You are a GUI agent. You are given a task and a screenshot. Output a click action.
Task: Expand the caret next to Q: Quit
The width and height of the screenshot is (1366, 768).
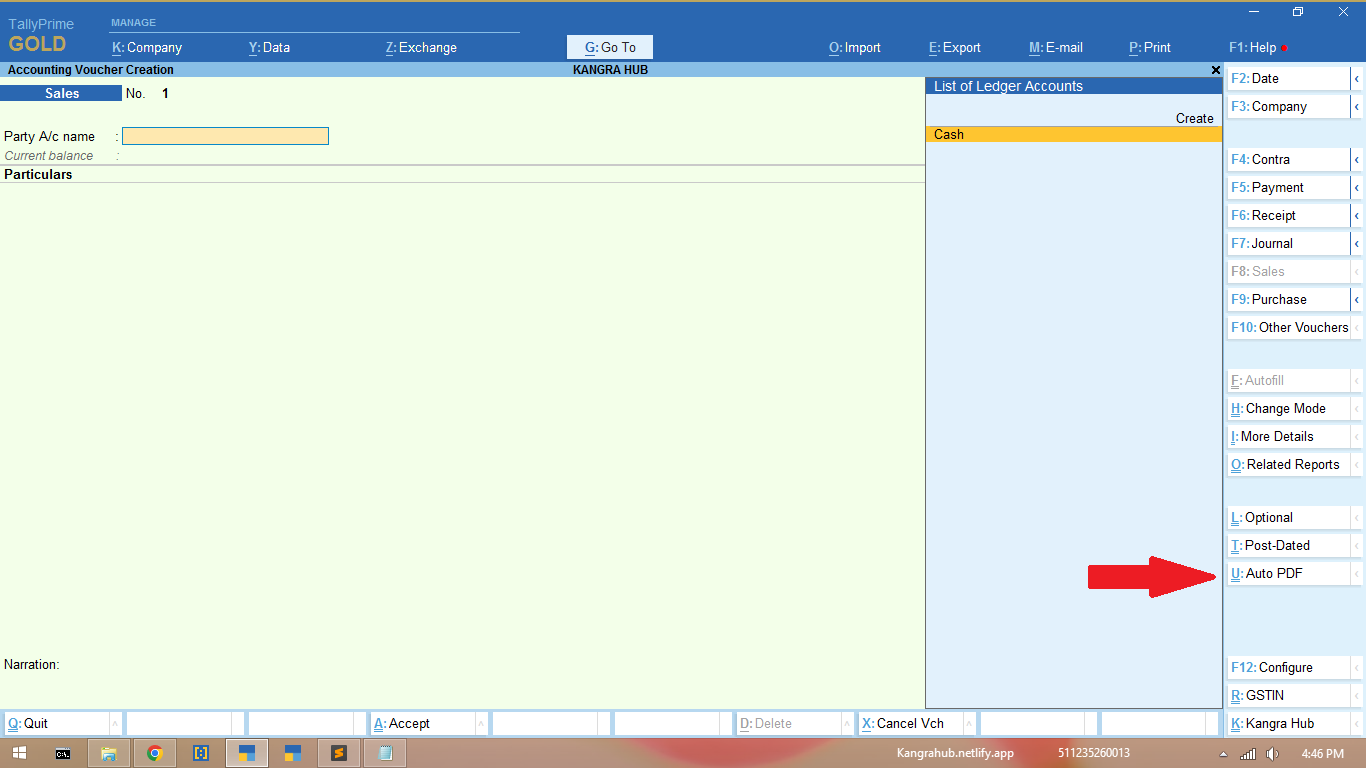click(115, 724)
